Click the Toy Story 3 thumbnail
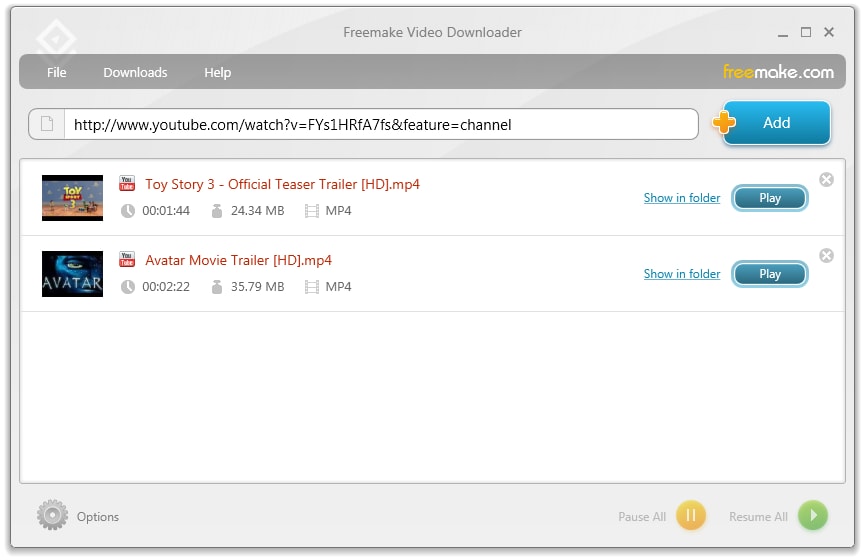The width and height of the screenshot is (865, 560). coord(72,198)
